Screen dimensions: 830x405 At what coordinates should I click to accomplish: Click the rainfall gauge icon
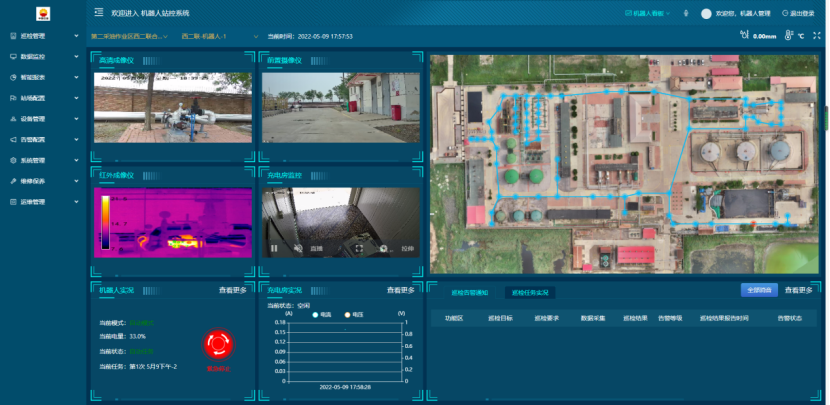click(743, 36)
